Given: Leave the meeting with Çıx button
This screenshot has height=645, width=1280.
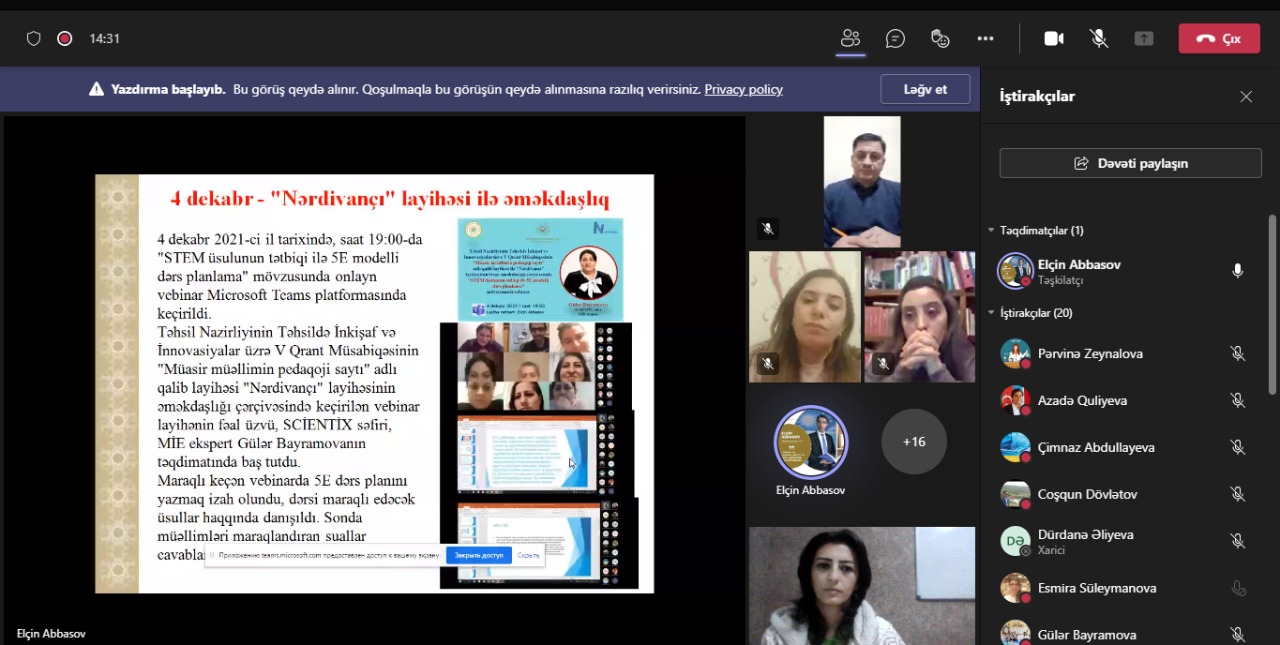Looking at the screenshot, I should (x=1219, y=38).
